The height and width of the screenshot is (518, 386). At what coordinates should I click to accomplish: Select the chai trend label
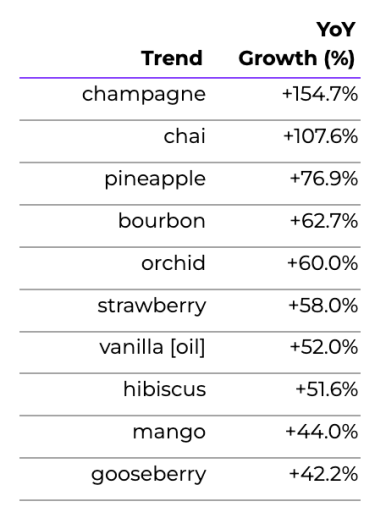pyautogui.click(x=184, y=136)
